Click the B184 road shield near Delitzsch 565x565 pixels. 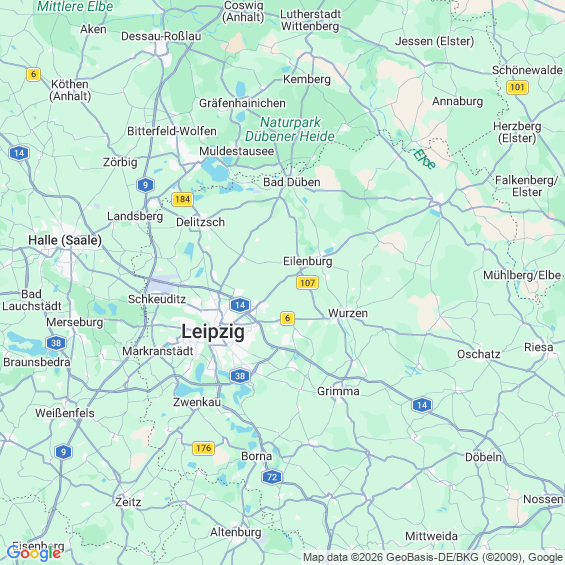pyautogui.click(x=182, y=199)
